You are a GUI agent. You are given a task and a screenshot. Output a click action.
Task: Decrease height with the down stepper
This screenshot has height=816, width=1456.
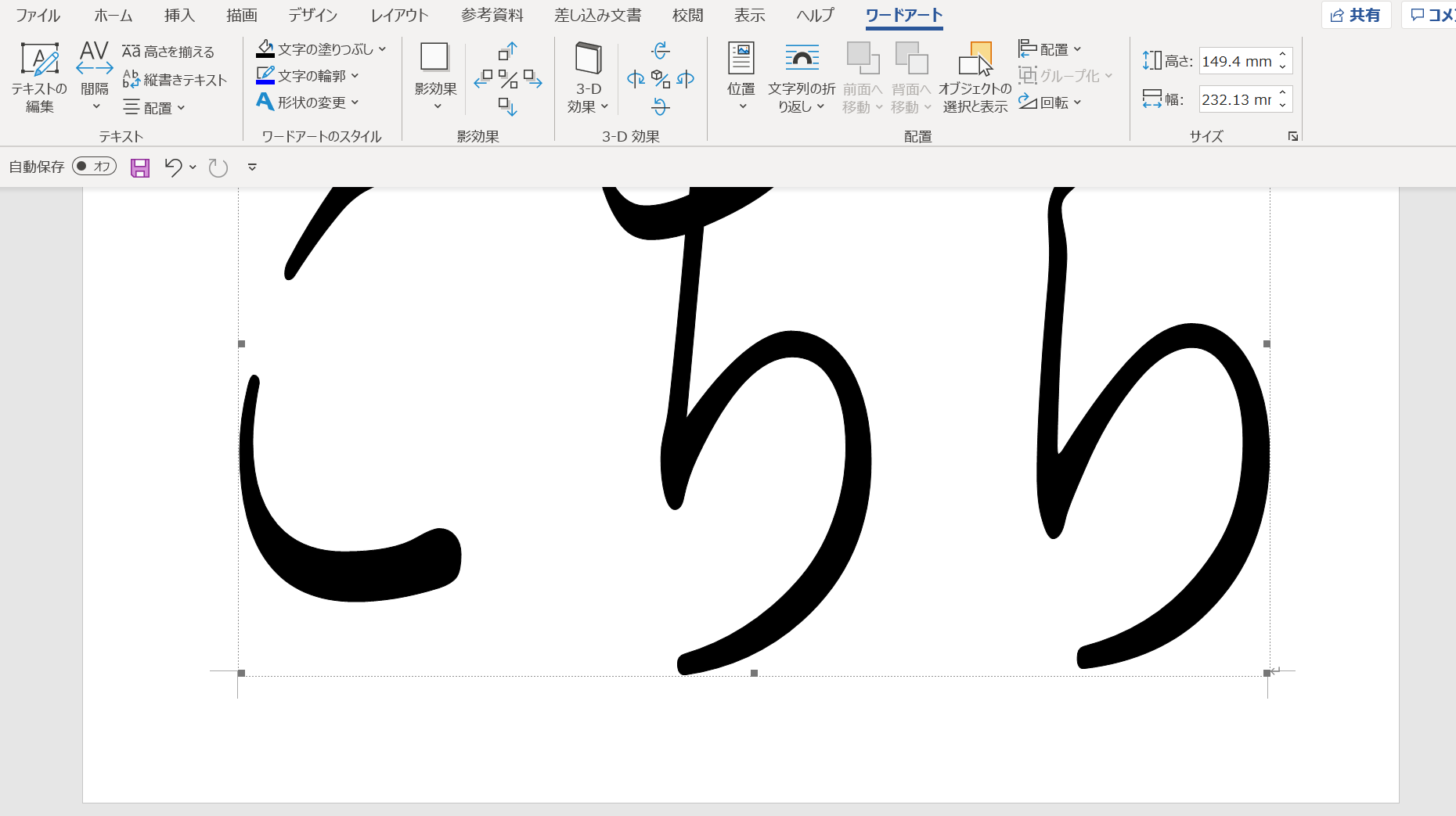1283,67
